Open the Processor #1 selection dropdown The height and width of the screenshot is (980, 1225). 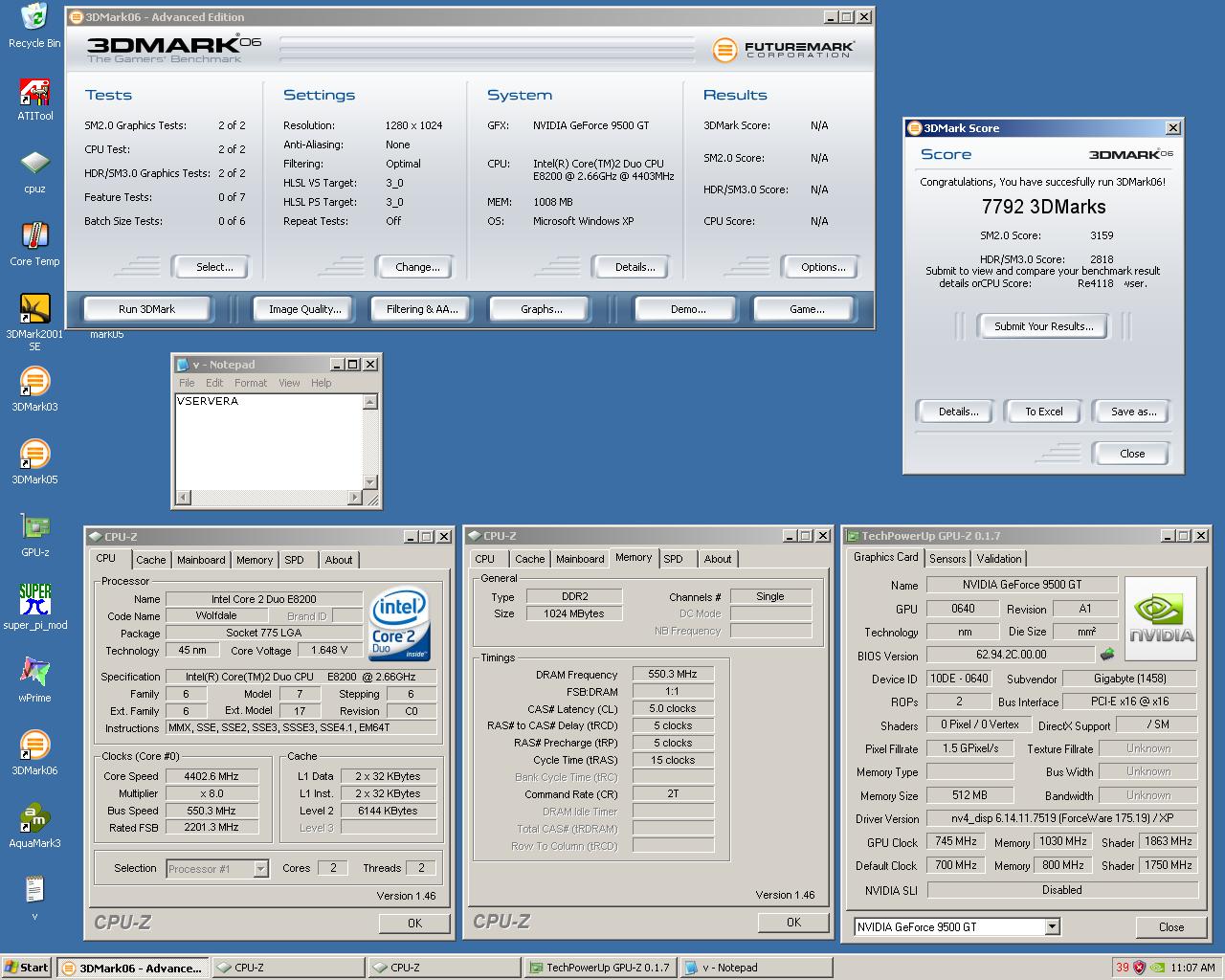260,869
